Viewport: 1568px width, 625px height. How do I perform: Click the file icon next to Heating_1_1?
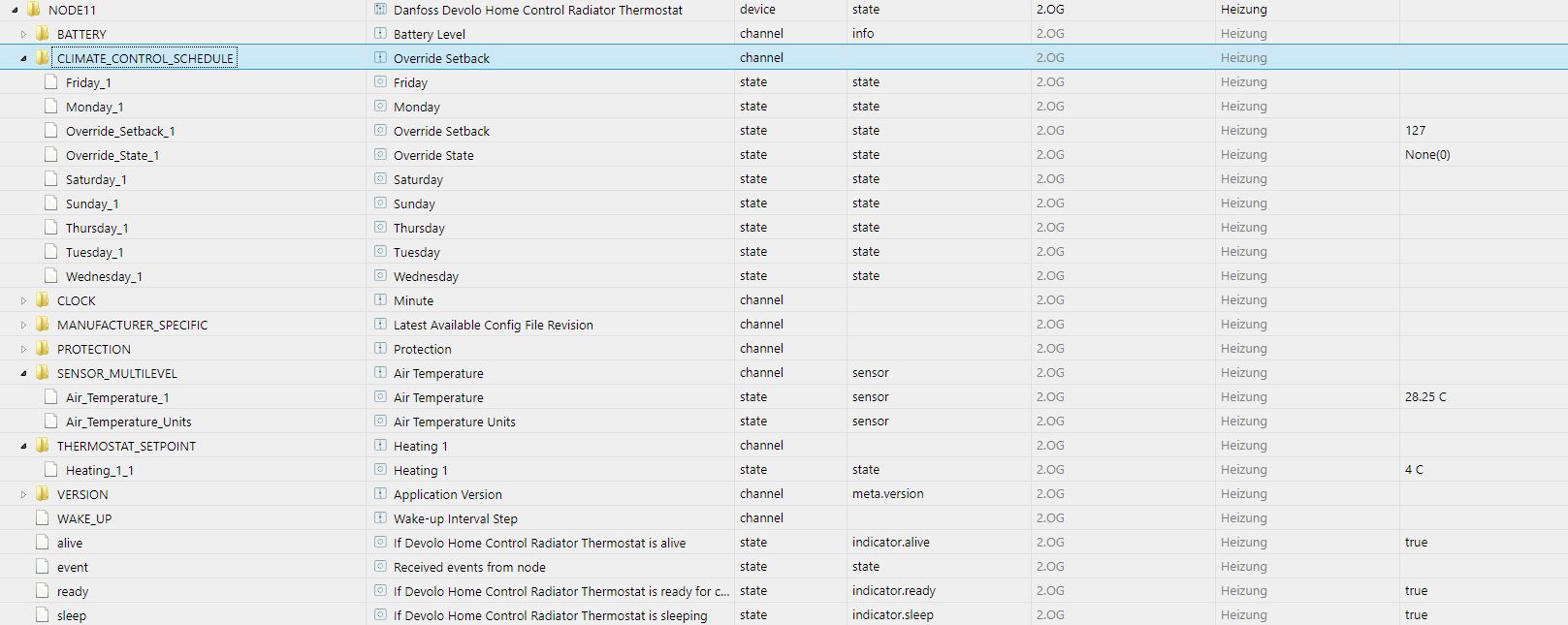click(x=51, y=470)
